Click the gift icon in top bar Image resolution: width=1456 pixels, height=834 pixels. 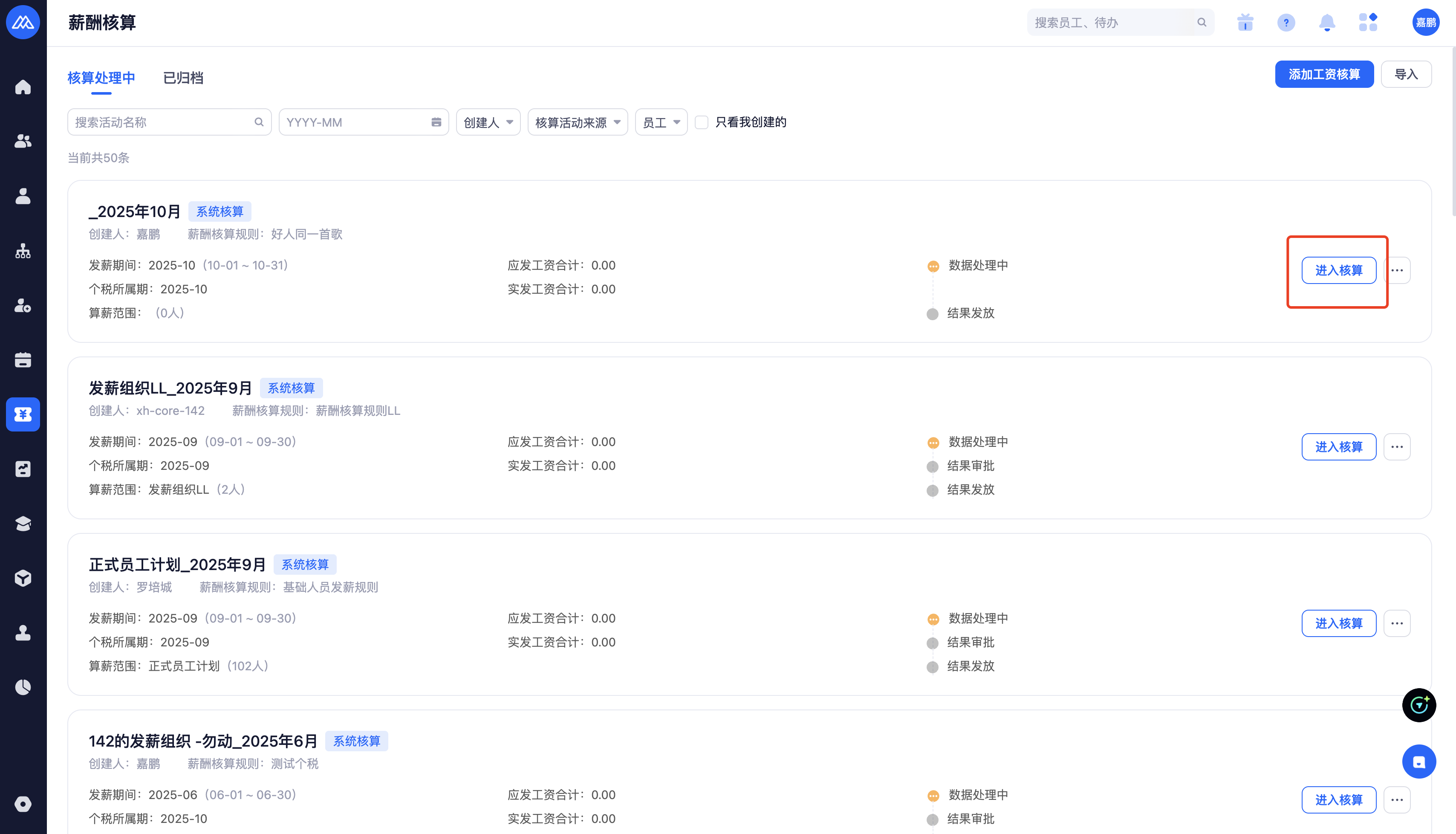coord(1245,23)
